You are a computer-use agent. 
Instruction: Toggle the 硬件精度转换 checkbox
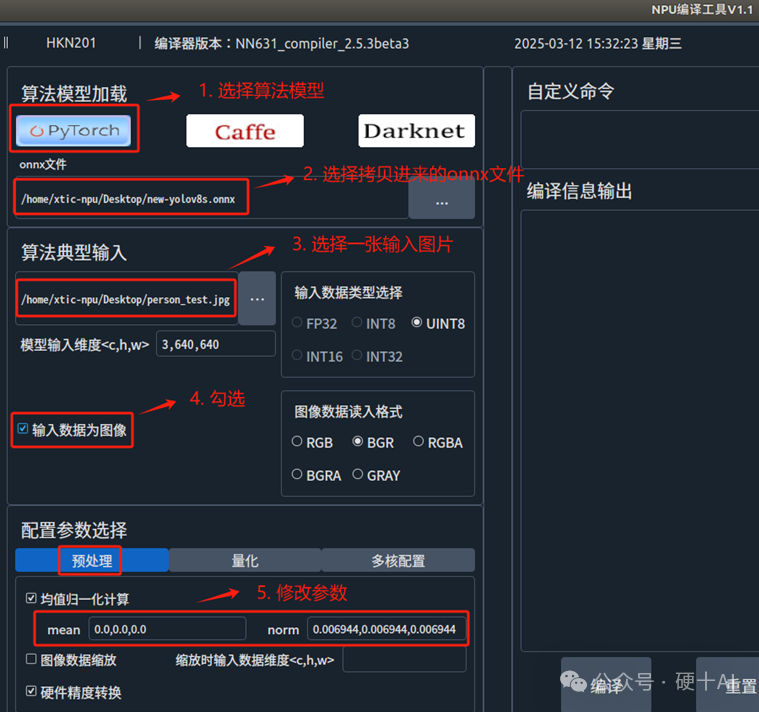(31, 692)
